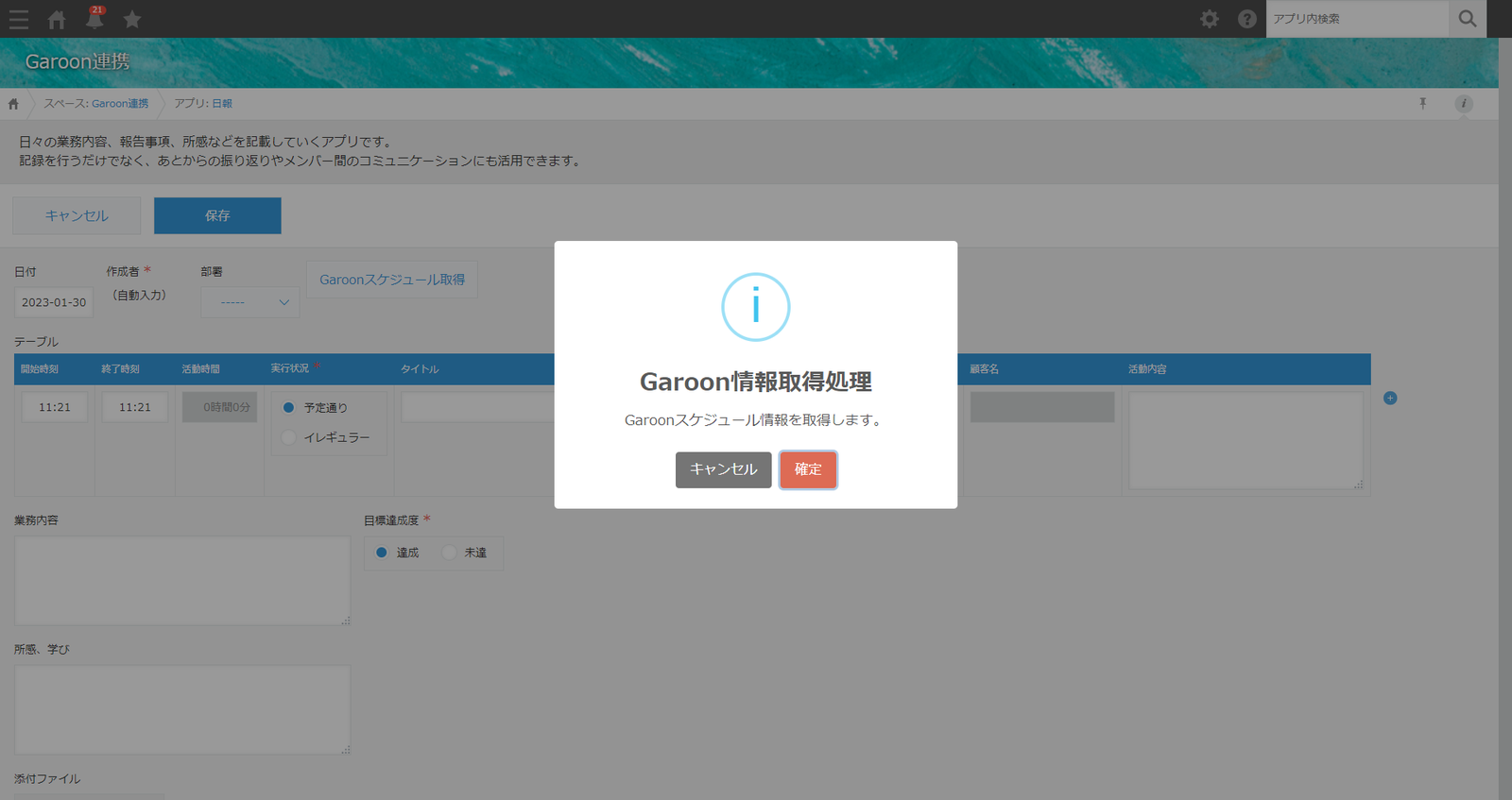The width and height of the screenshot is (1512, 800).
Task: Click the タイトル column header
Action: point(420,369)
